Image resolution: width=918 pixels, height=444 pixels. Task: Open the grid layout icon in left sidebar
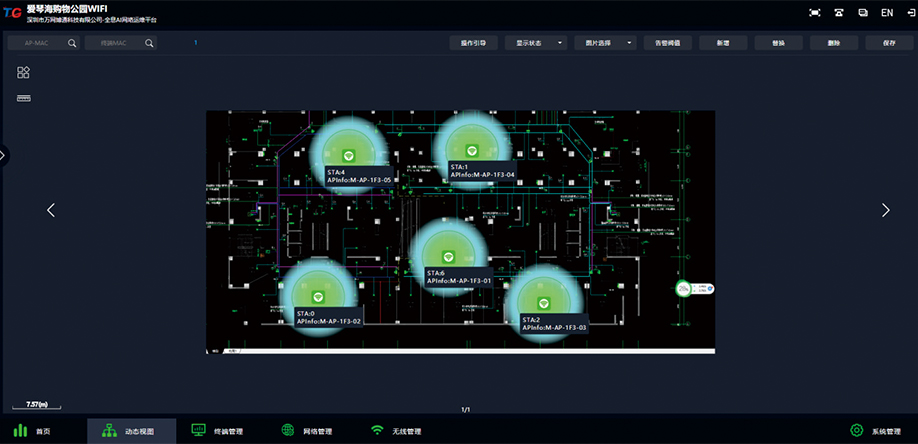point(24,73)
